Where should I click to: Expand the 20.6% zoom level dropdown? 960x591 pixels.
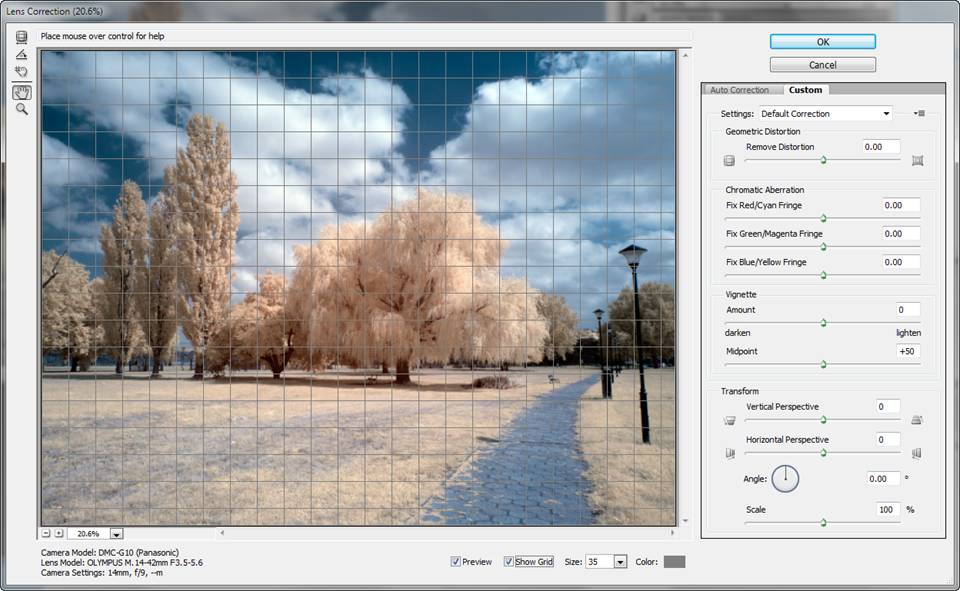click(117, 534)
